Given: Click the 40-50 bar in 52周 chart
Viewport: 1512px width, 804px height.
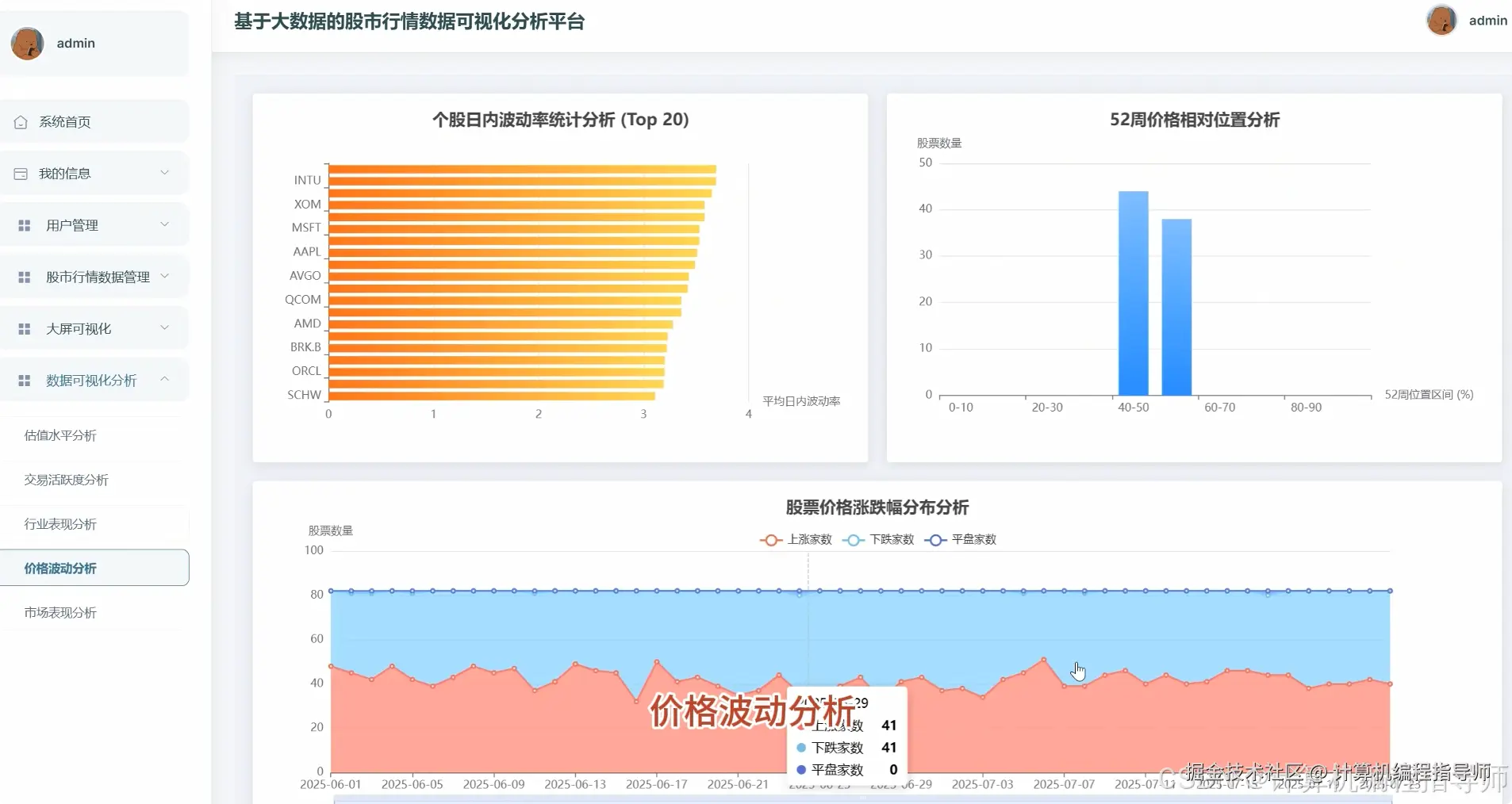Looking at the screenshot, I should tap(1133, 293).
